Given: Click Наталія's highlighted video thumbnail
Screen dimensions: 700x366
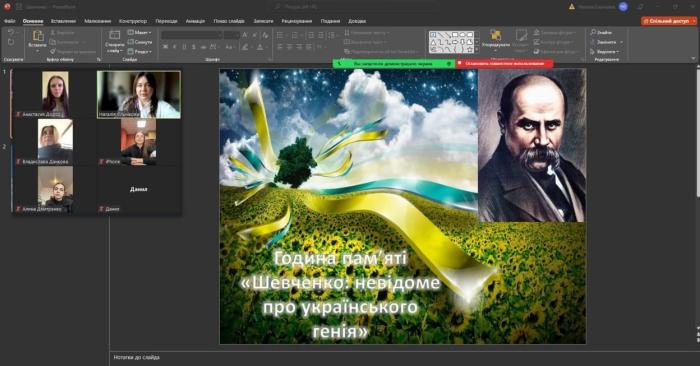Looking at the screenshot, I should coord(139,94).
